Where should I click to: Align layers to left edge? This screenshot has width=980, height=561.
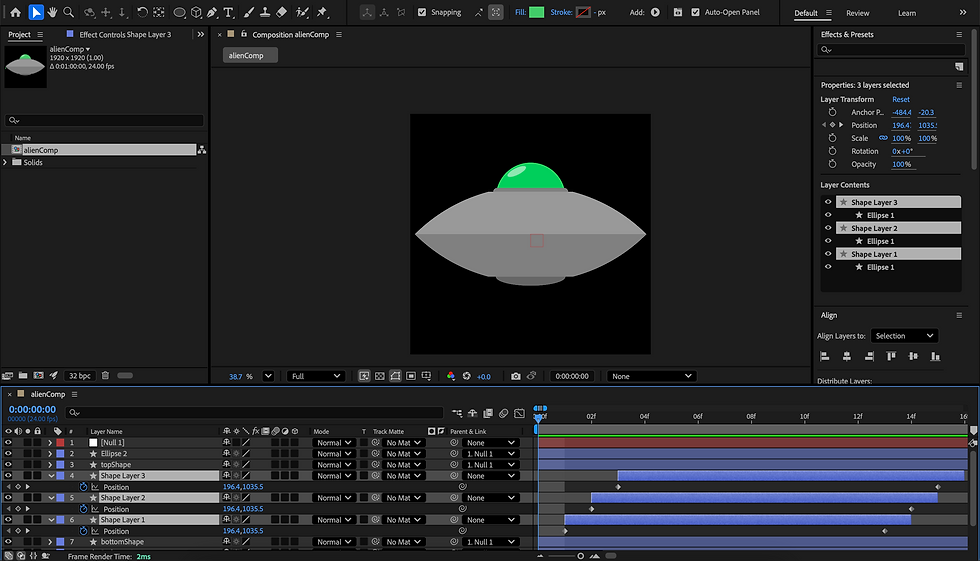click(x=825, y=356)
